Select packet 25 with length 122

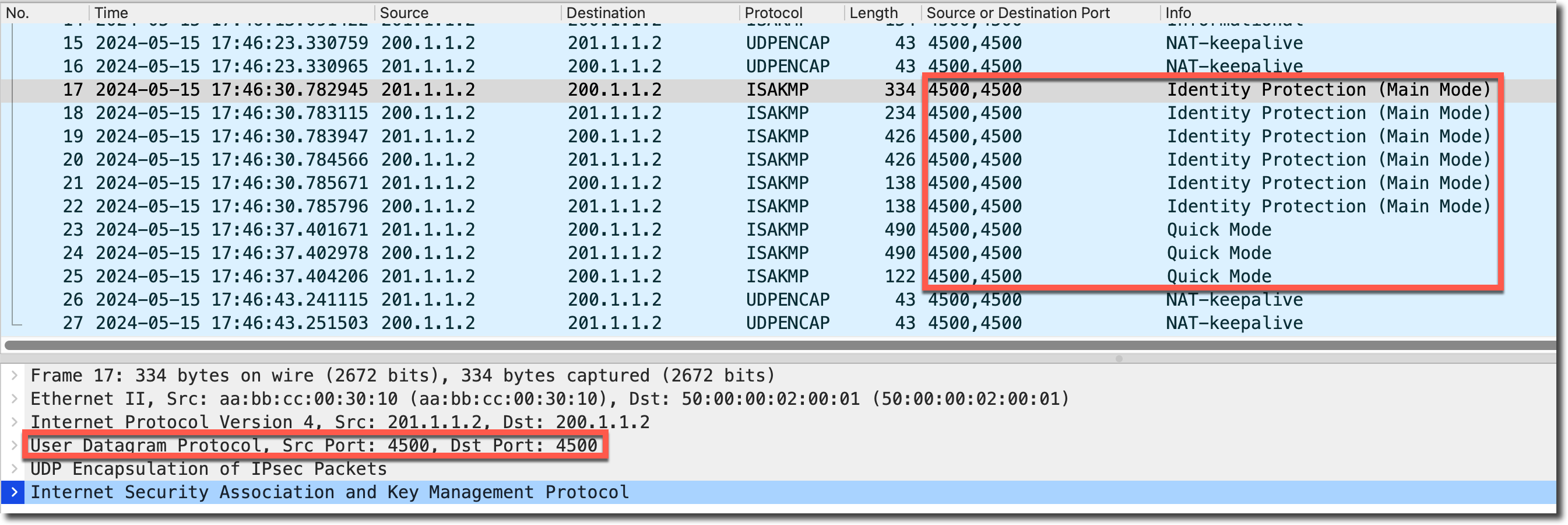click(609, 276)
